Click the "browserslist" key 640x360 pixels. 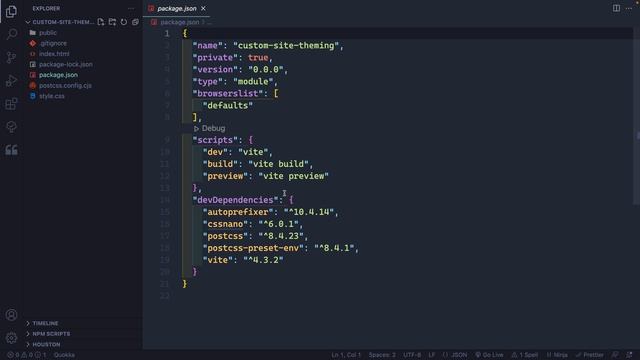(228, 93)
